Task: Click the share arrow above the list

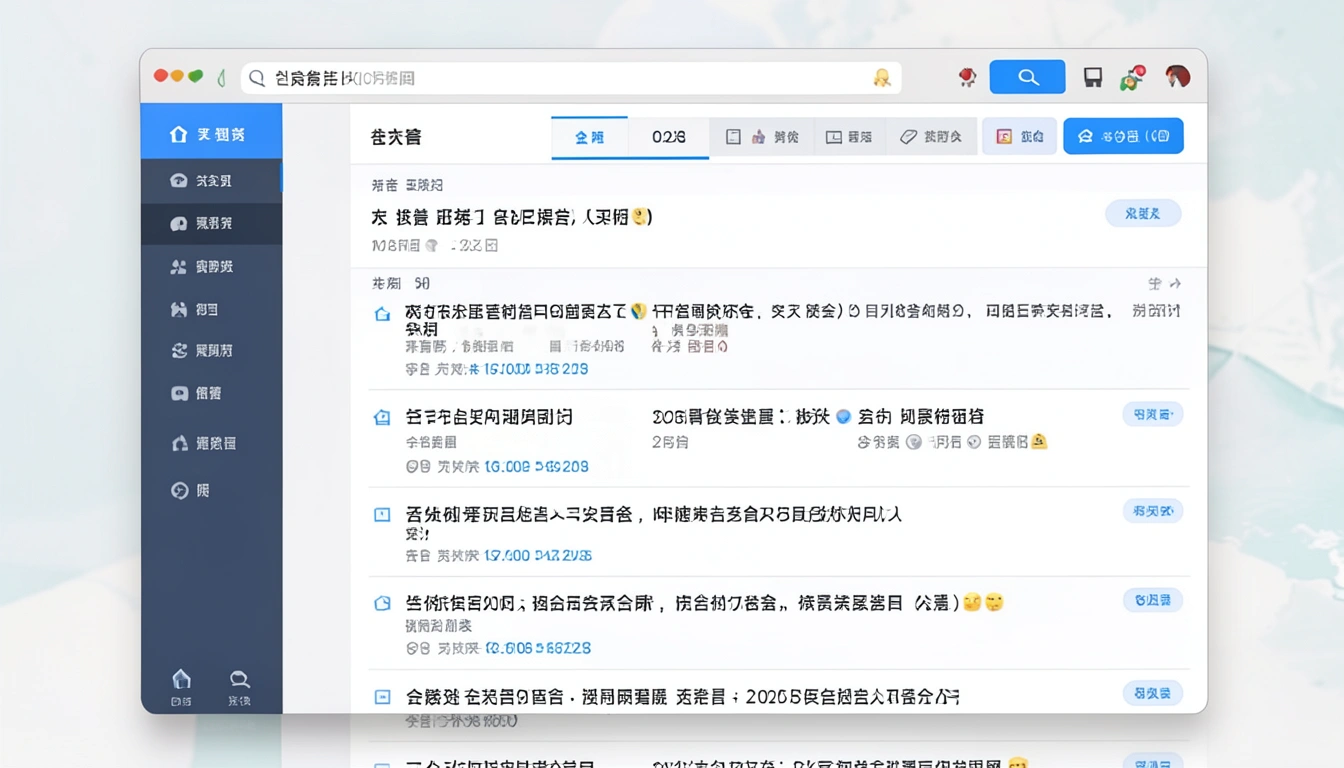Action: click(1175, 284)
